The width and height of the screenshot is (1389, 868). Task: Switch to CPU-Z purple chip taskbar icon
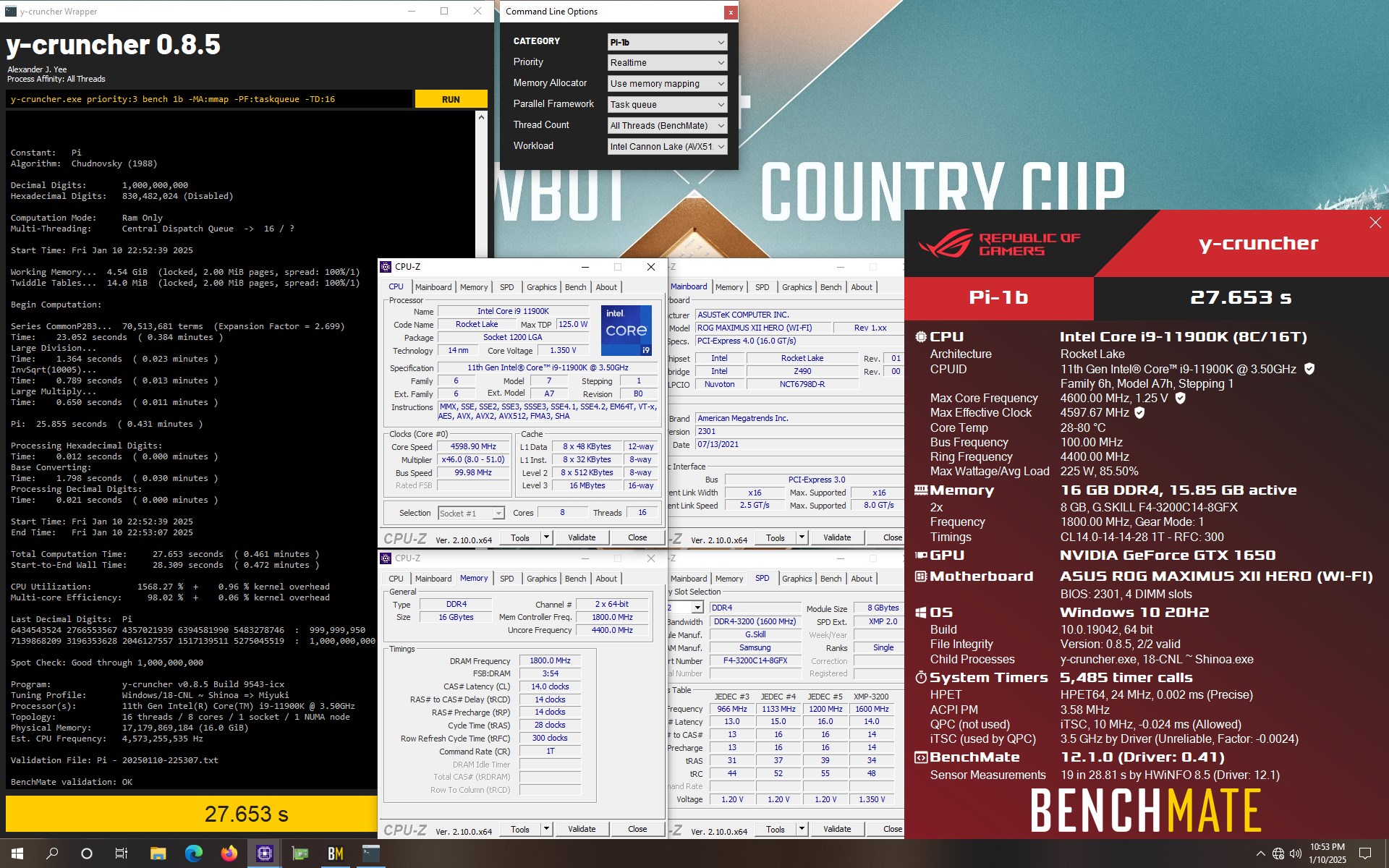click(x=265, y=854)
